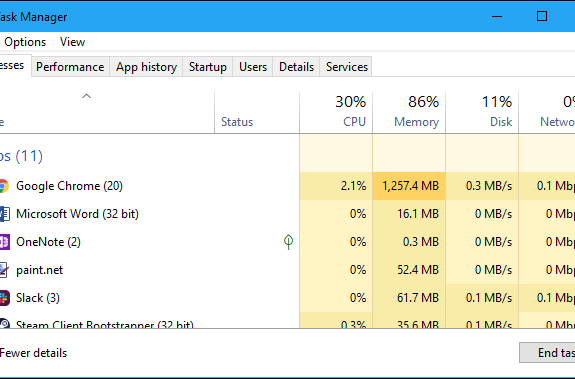575x379 pixels.
Task: Click Slack's 0.1 MB/s disk value
Action: (489, 298)
